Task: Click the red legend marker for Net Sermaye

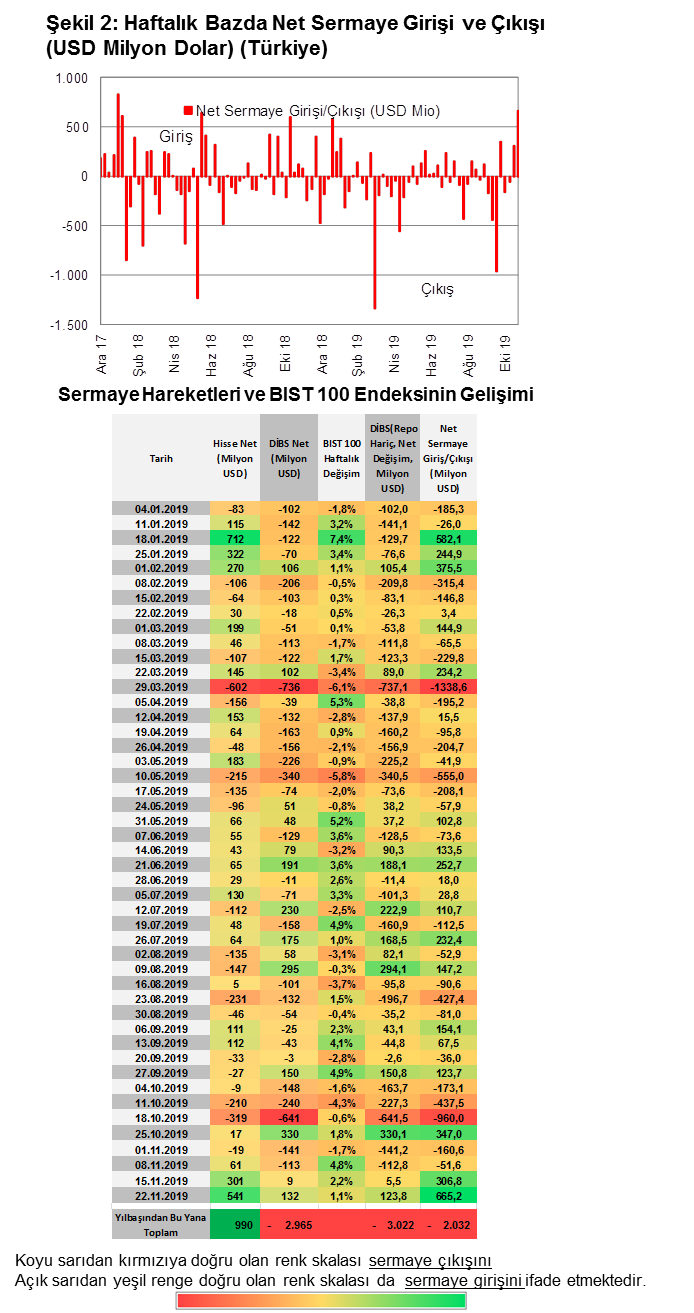Action: [188, 111]
